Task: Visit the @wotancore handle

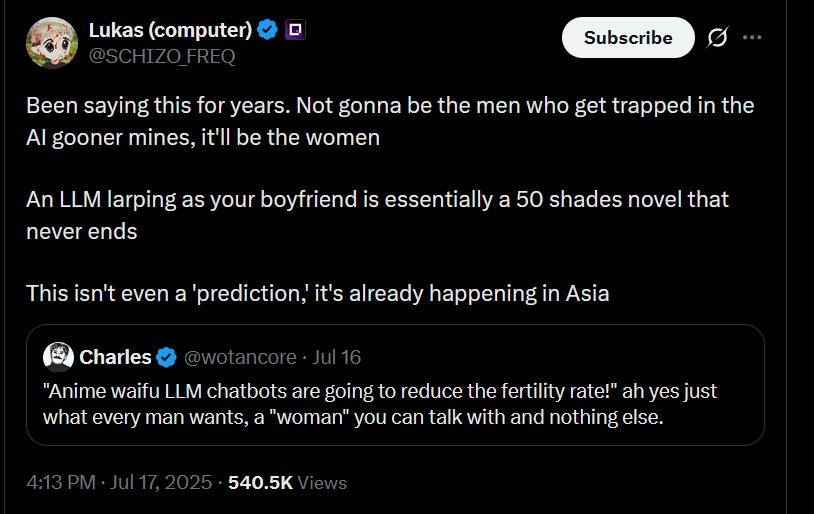Action: [x=240, y=357]
